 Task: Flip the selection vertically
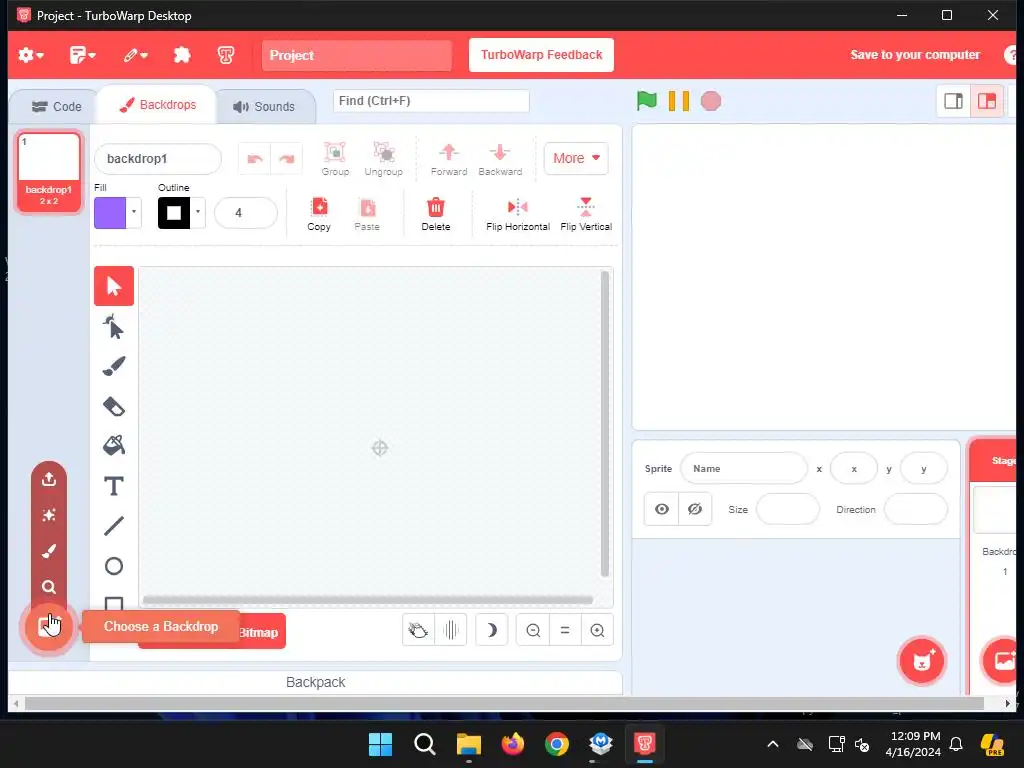click(586, 214)
